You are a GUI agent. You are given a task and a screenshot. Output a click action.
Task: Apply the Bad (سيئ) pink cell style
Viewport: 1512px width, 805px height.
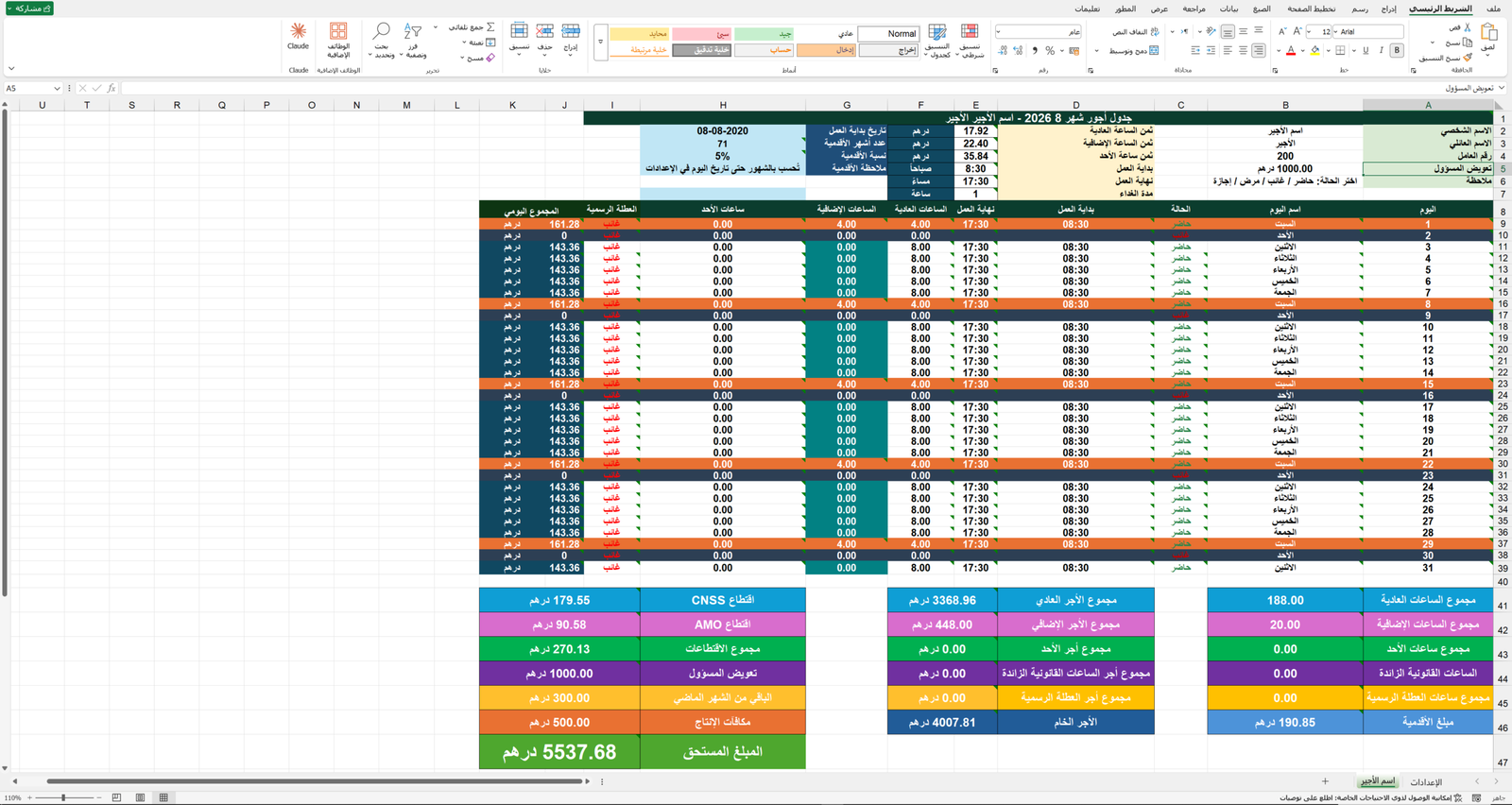[x=701, y=33]
